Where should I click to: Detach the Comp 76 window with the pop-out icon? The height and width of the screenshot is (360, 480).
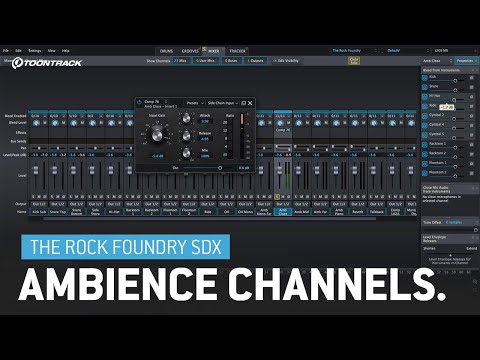point(243,103)
